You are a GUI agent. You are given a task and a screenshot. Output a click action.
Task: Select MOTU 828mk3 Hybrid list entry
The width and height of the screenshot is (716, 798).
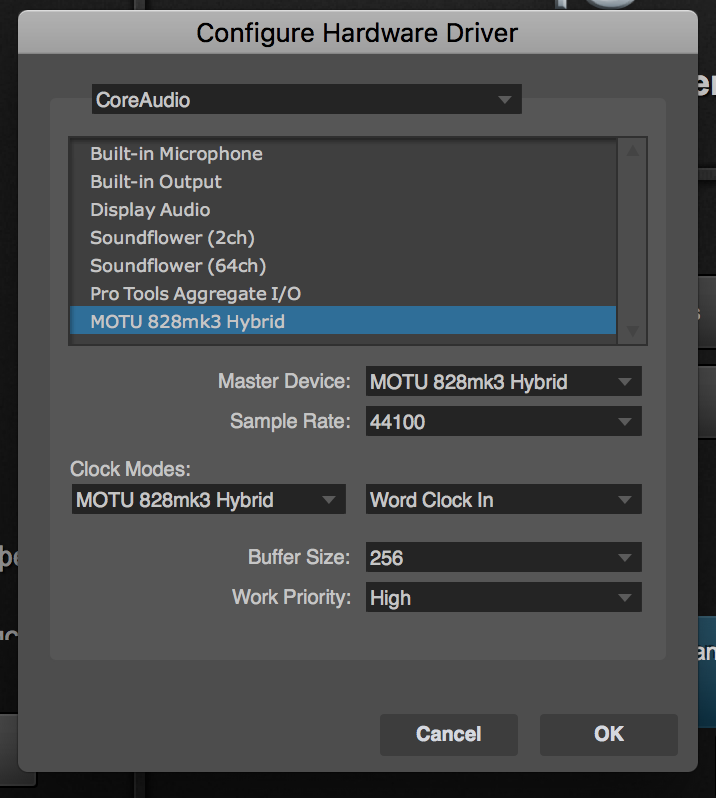[x=187, y=322]
